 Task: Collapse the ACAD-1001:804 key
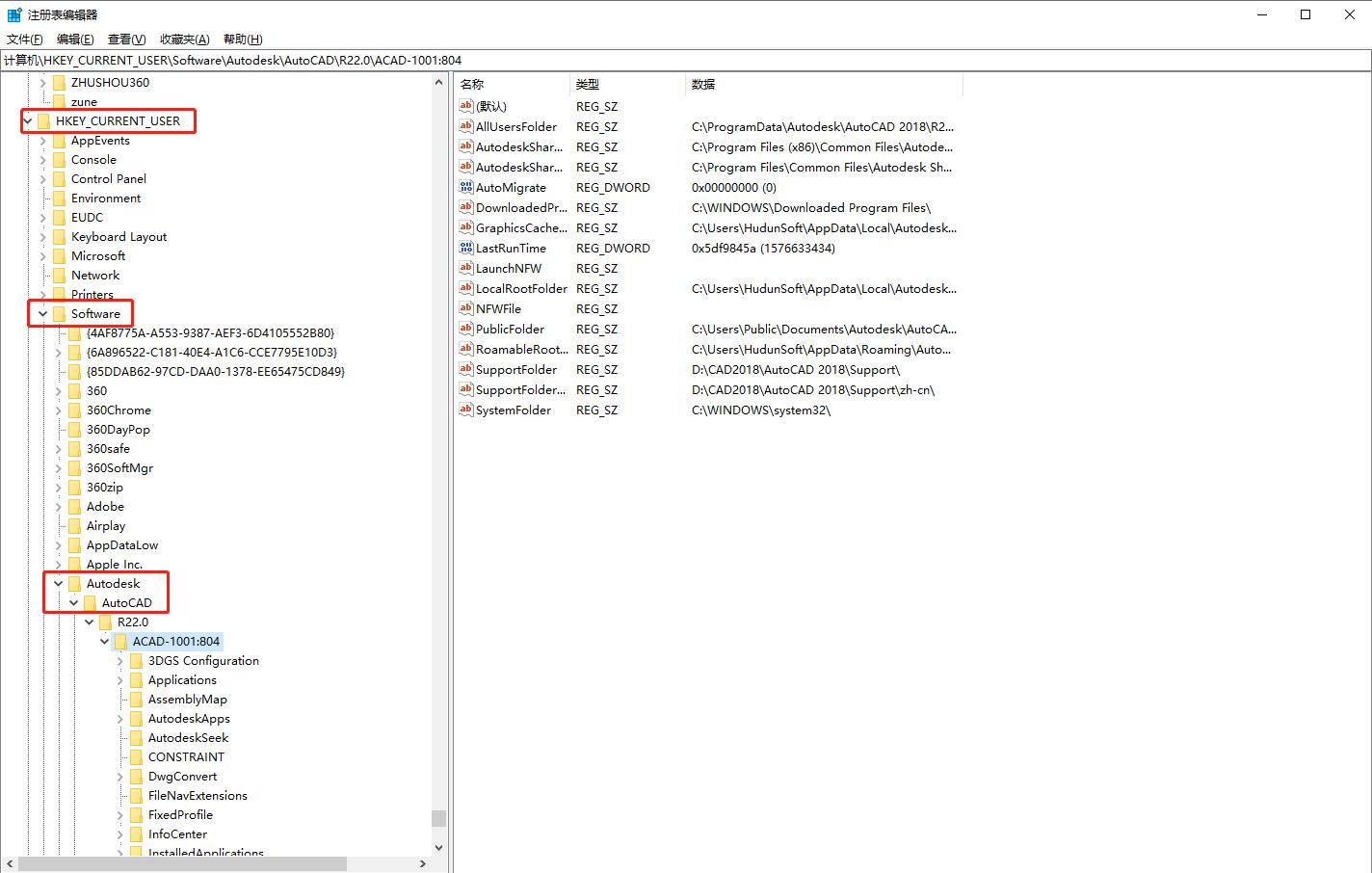click(104, 641)
